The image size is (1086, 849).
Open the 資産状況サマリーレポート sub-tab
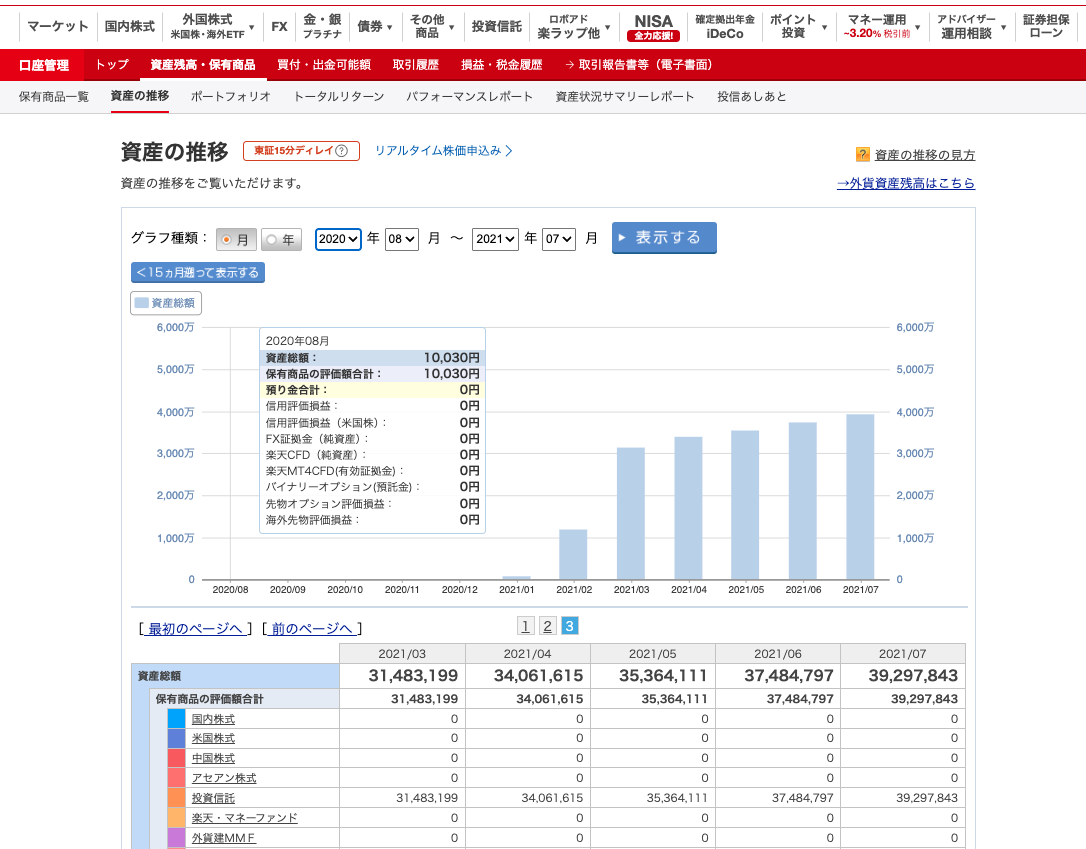pyautogui.click(x=625, y=96)
